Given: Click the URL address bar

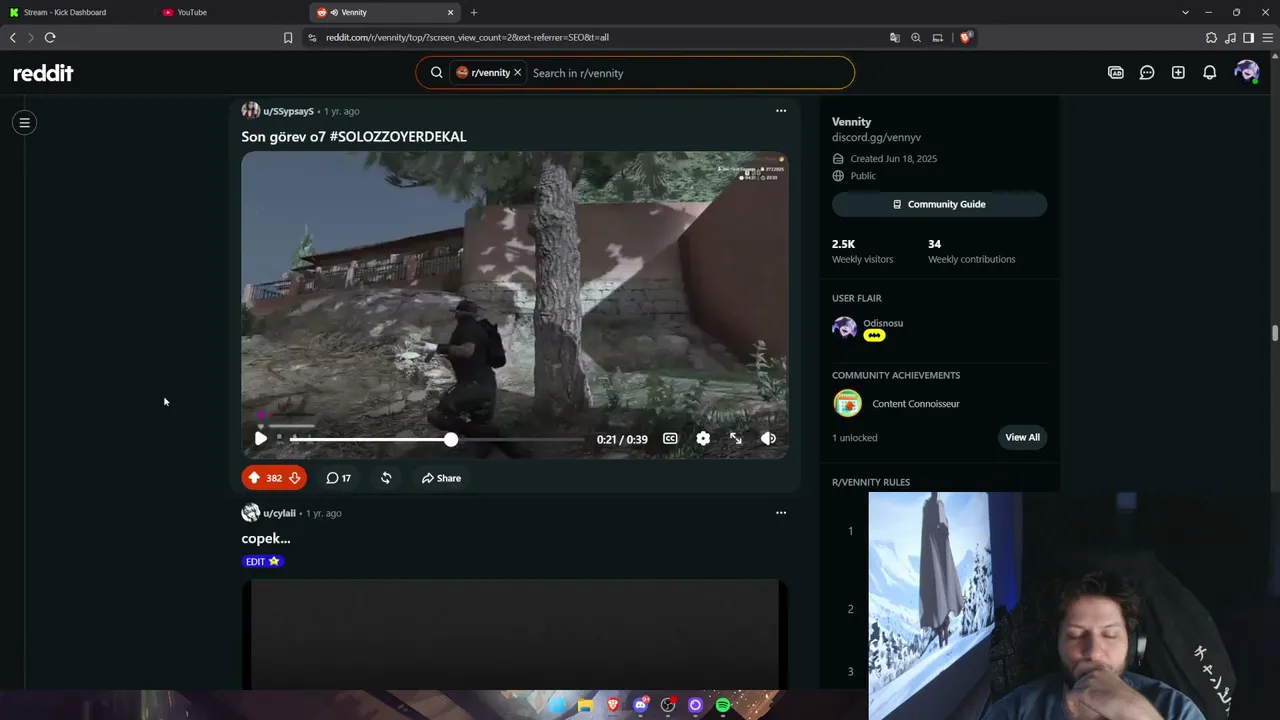Looking at the screenshot, I should pos(600,37).
